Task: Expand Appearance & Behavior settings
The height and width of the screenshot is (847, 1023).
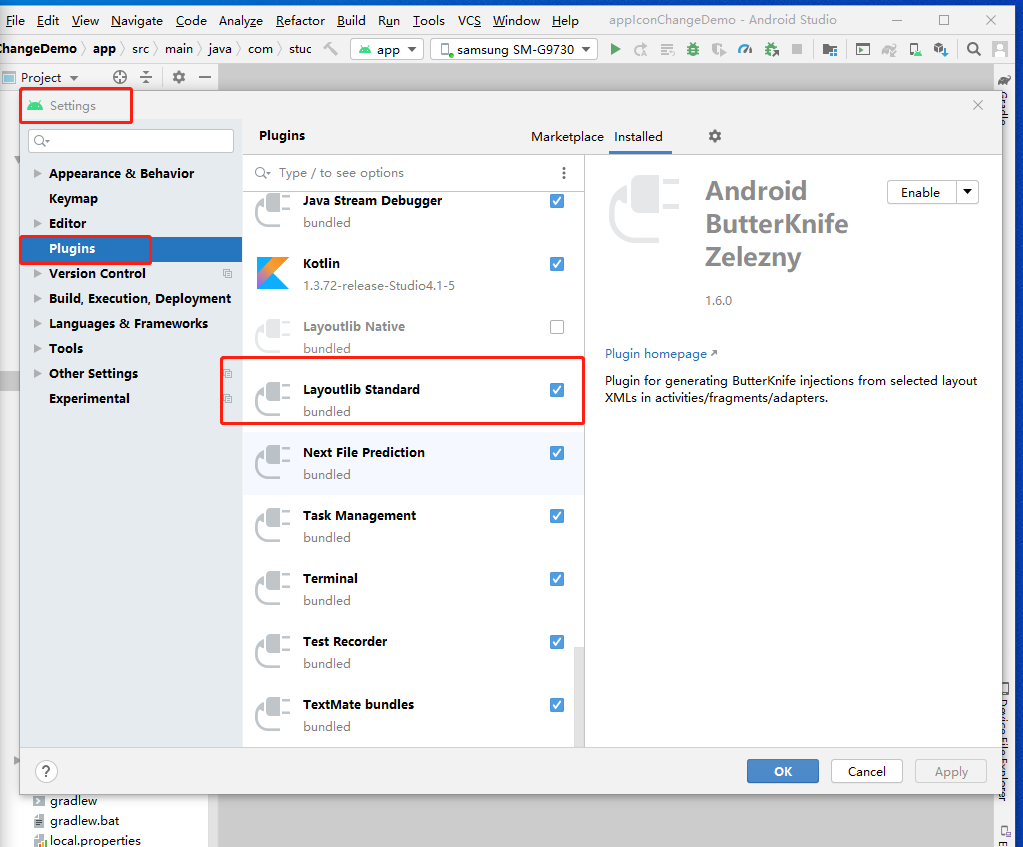Action: (x=37, y=174)
